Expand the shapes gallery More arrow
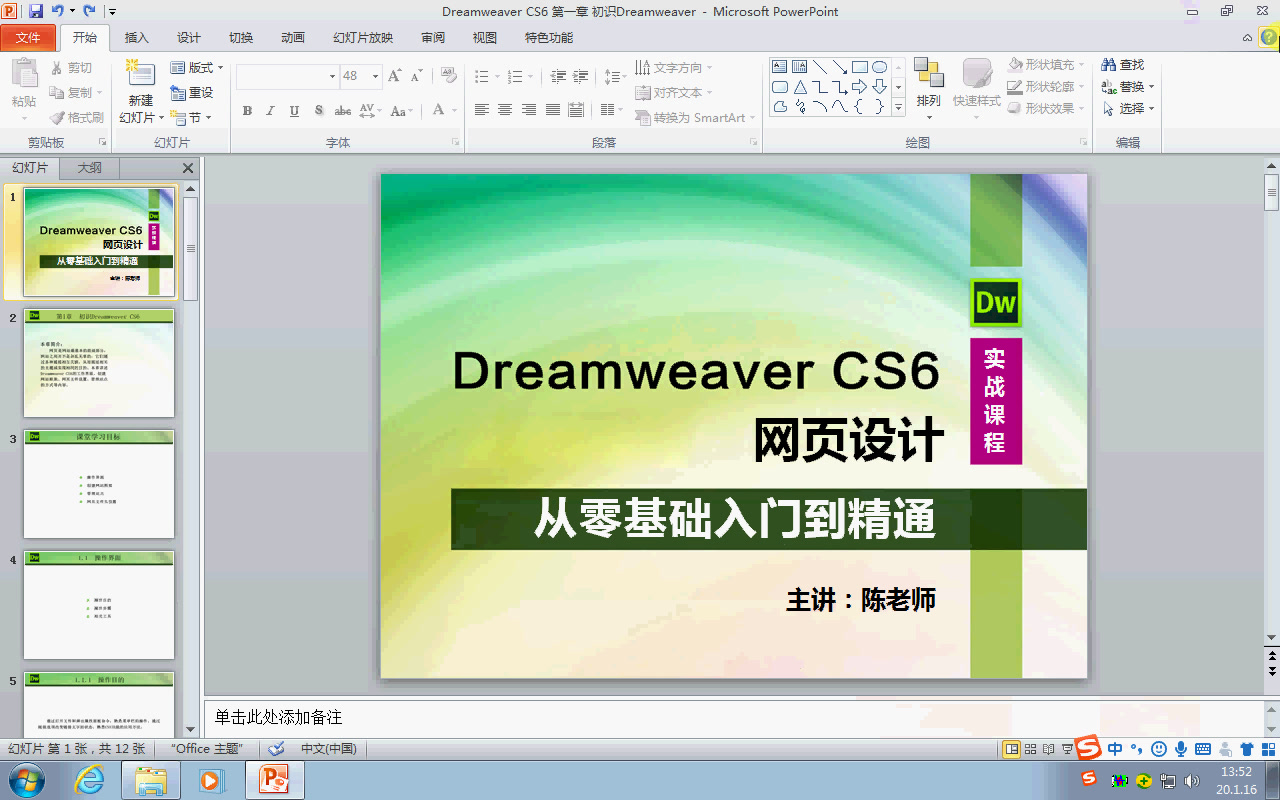 tap(898, 107)
